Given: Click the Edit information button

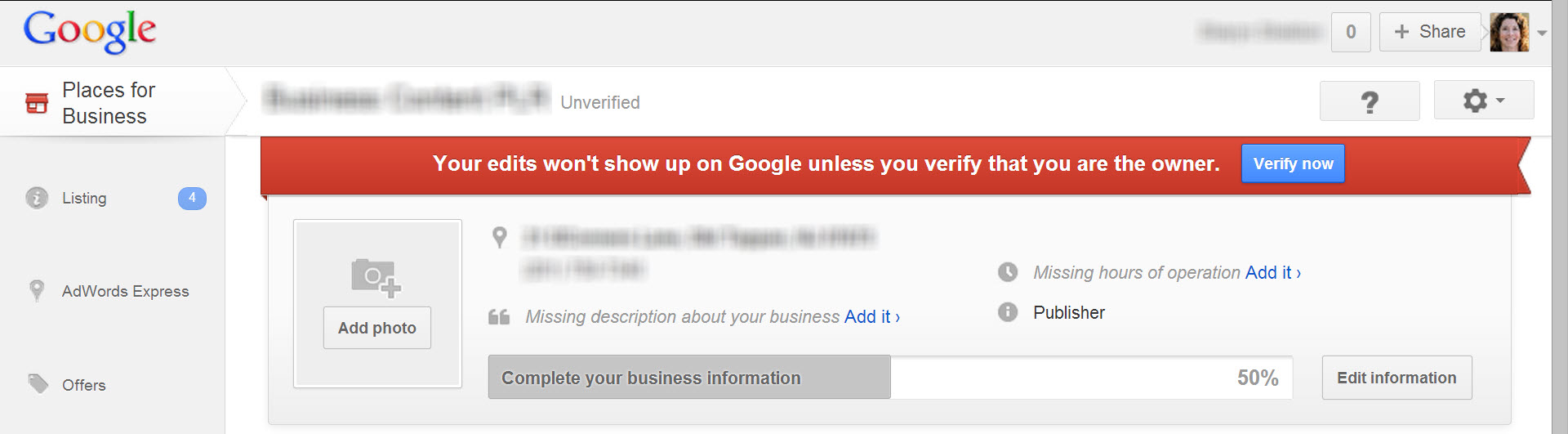Looking at the screenshot, I should pos(1396,378).
